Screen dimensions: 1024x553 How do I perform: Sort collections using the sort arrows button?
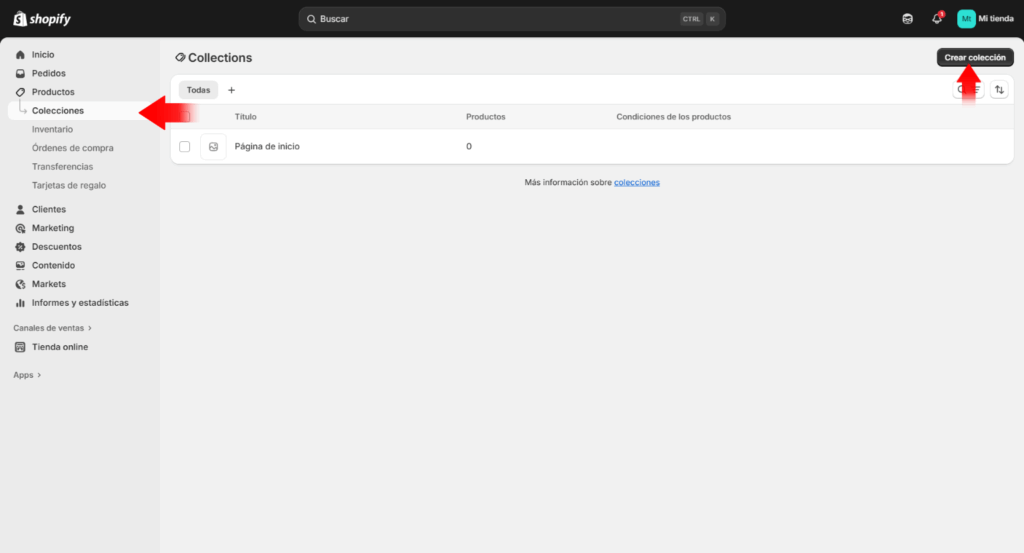point(999,90)
